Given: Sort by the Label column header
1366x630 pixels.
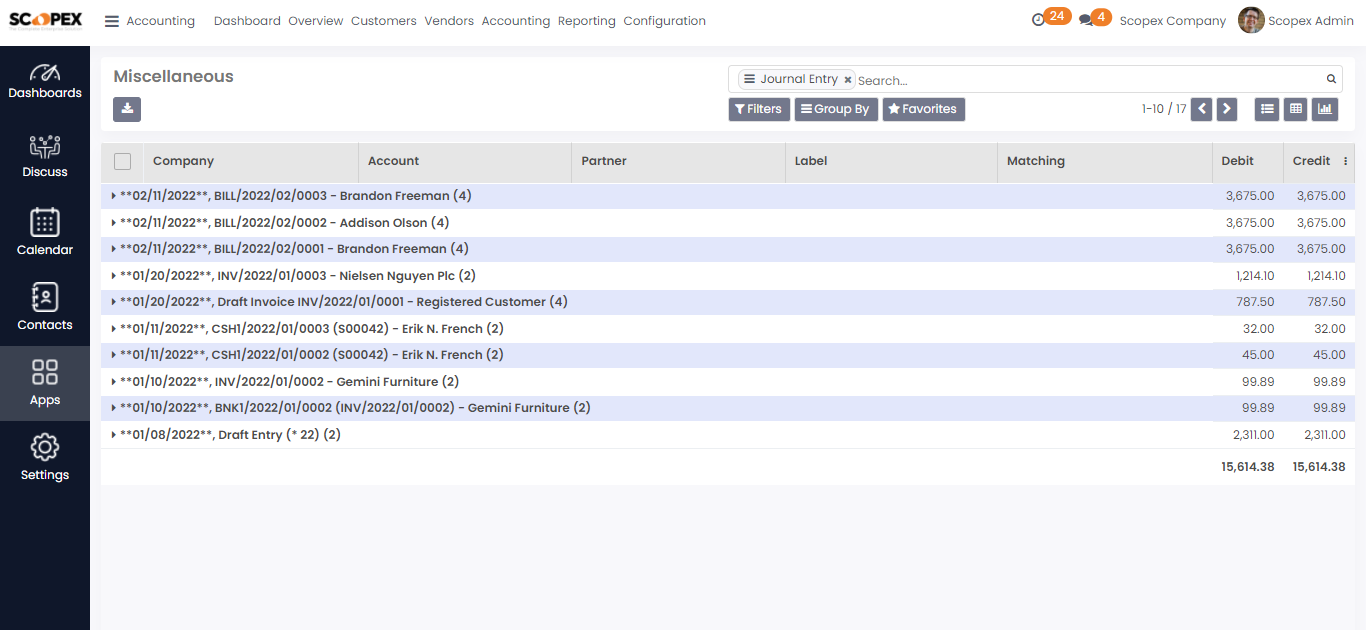Looking at the screenshot, I should (891, 161).
